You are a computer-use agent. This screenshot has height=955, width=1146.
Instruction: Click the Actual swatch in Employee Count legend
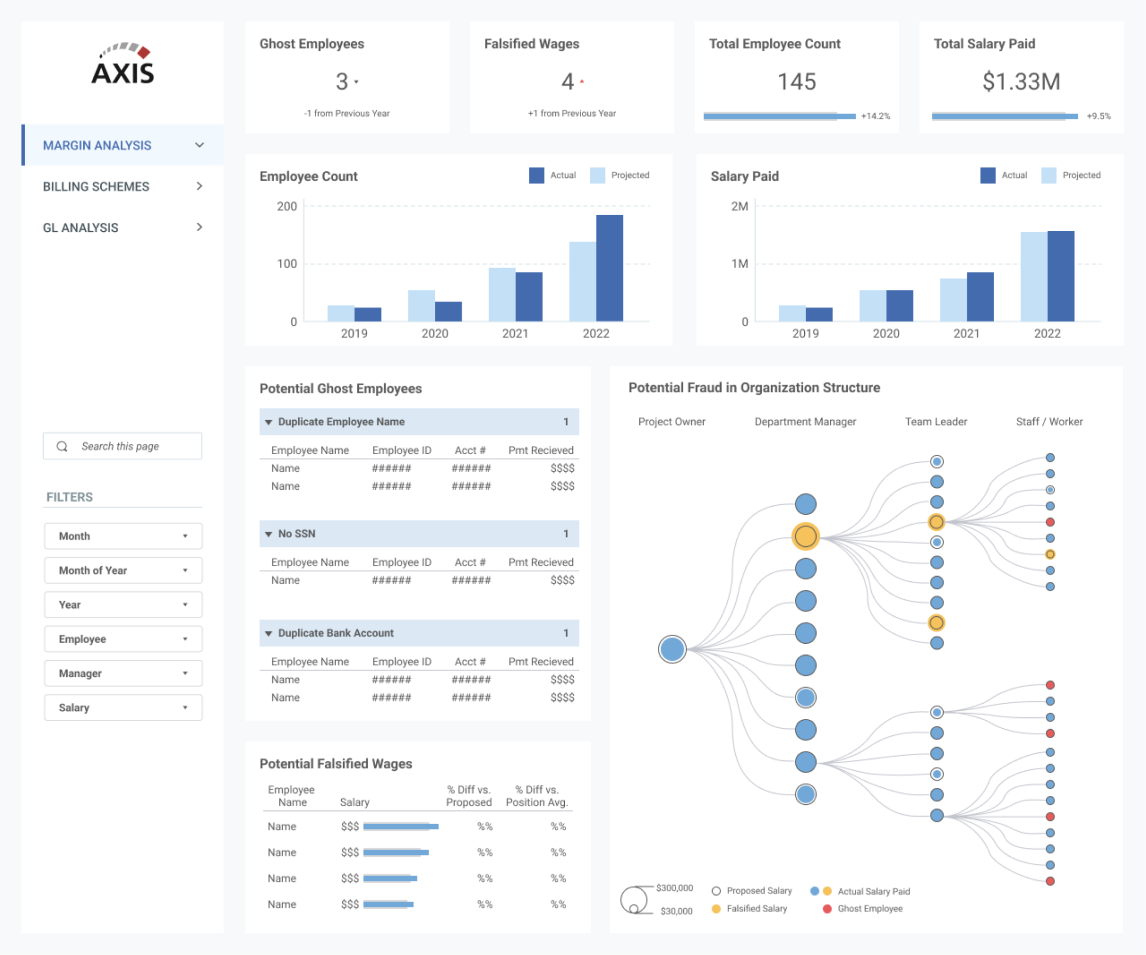point(536,175)
